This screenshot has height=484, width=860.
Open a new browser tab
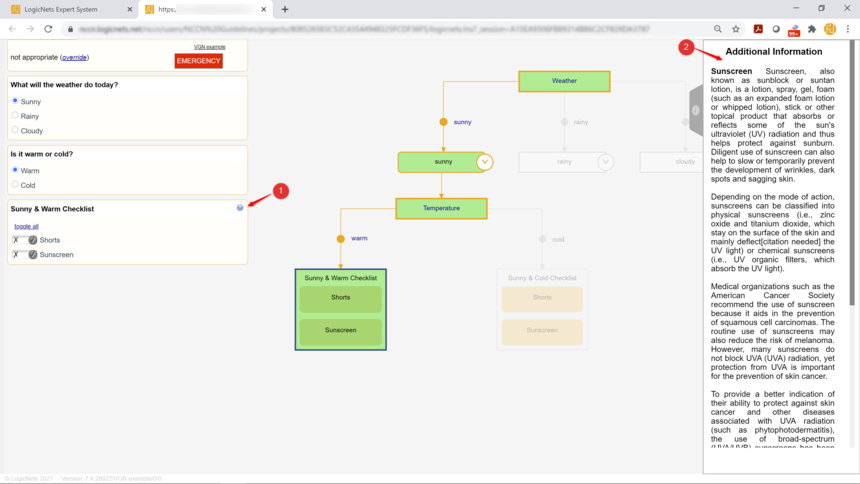point(285,9)
